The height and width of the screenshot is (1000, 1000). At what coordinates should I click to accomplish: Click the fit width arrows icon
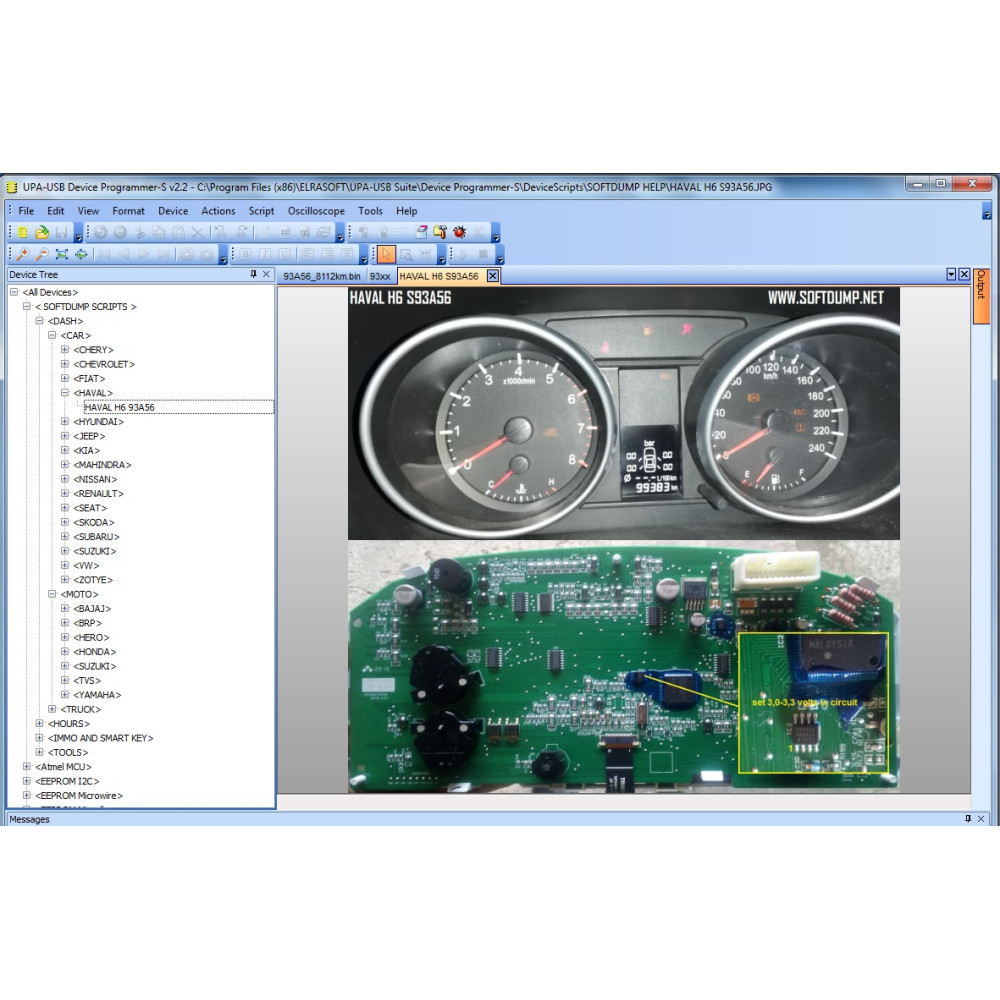click(81, 255)
